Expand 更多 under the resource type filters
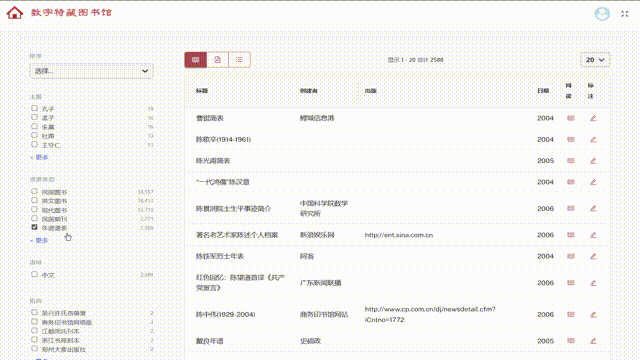 [x=39, y=241]
